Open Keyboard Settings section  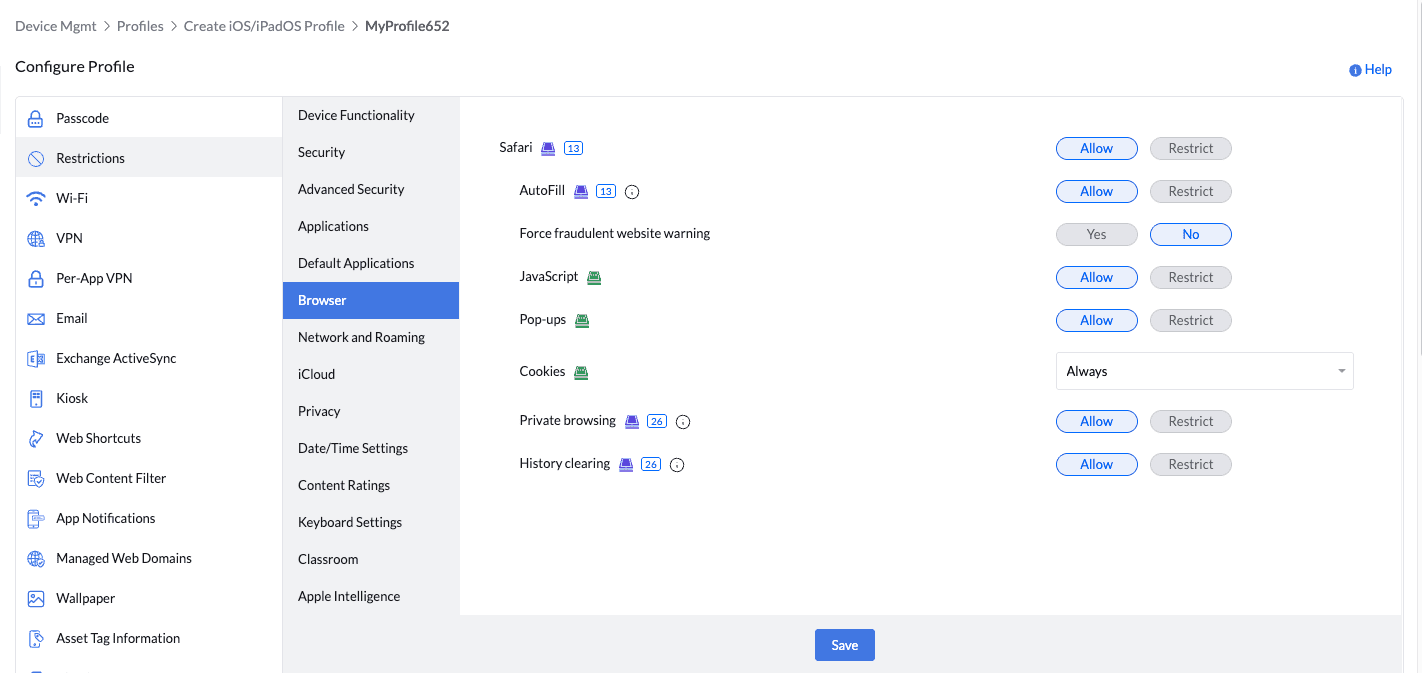click(371, 522)
